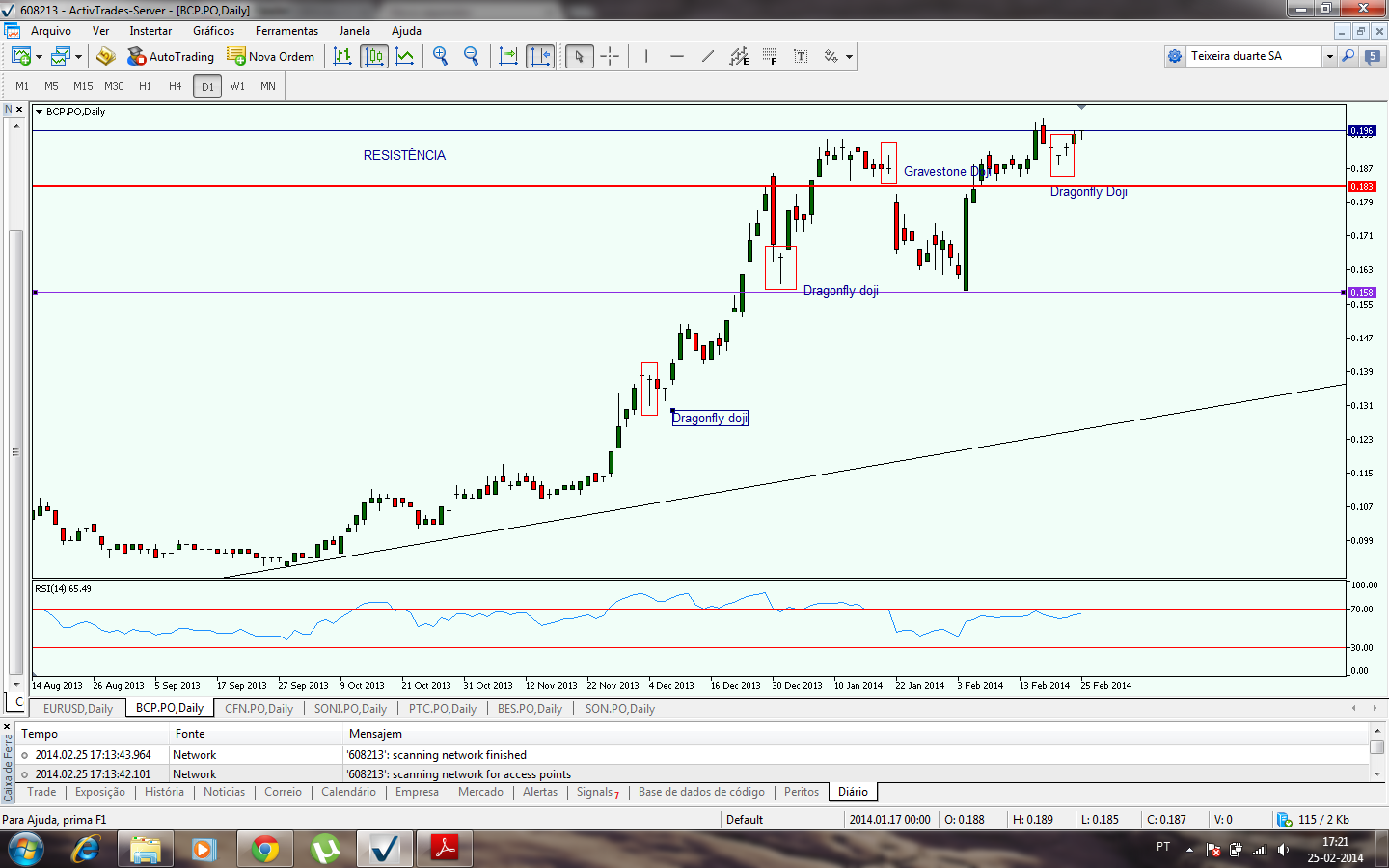Click the Nova Ordem button
This screenshot has width=1389, height=868.
click(271, 57)
